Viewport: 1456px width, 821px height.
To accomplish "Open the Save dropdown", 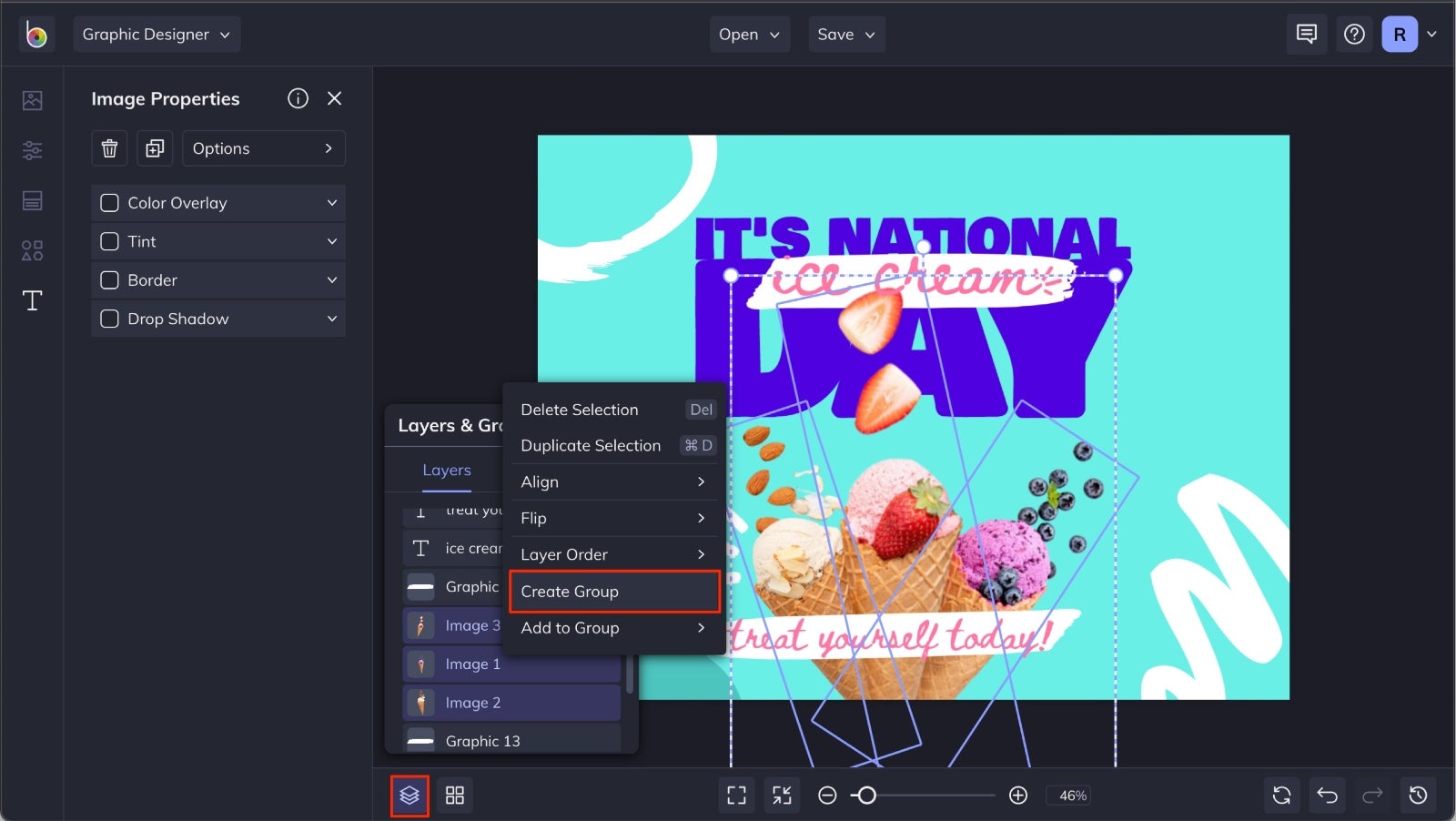I will (846, 34).
